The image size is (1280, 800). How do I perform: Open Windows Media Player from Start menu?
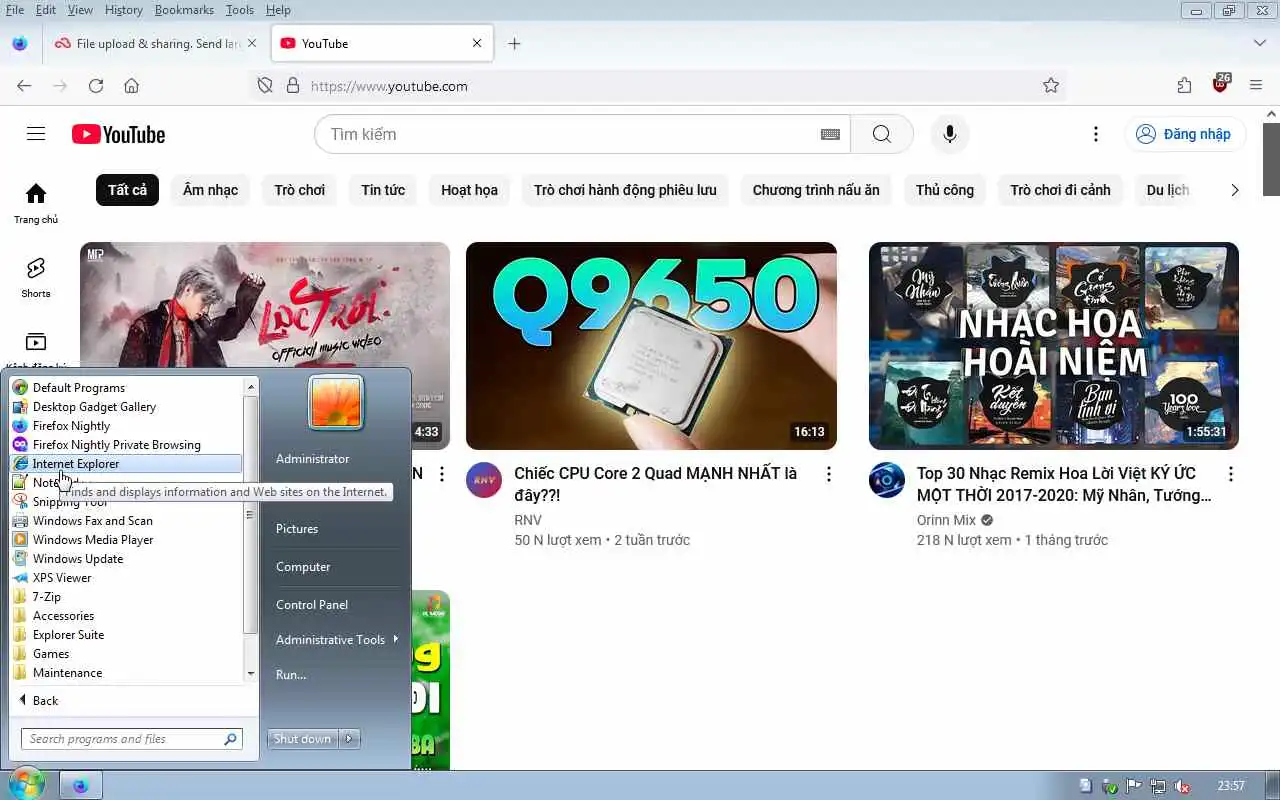(x=126, y=540)
